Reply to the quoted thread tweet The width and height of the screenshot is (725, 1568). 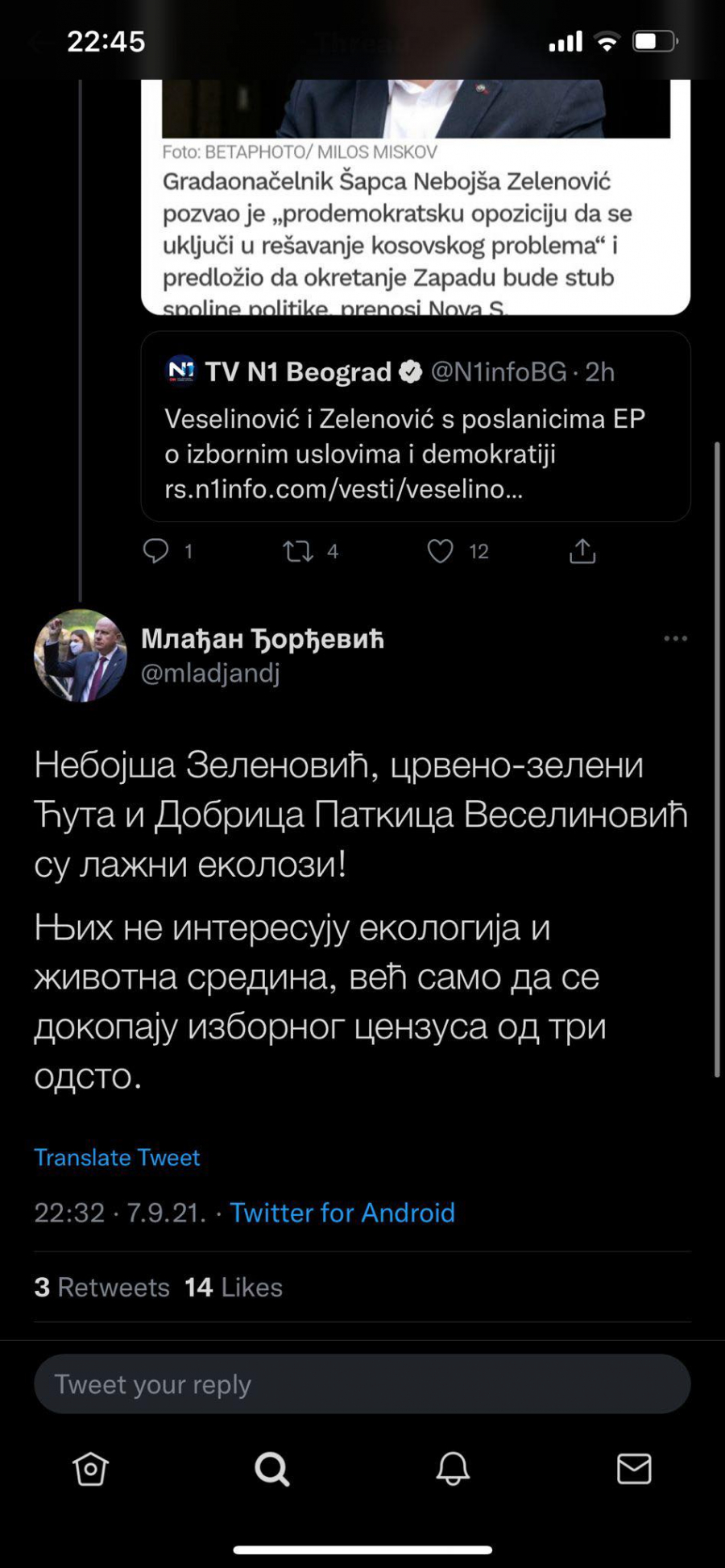pos(155,551)
